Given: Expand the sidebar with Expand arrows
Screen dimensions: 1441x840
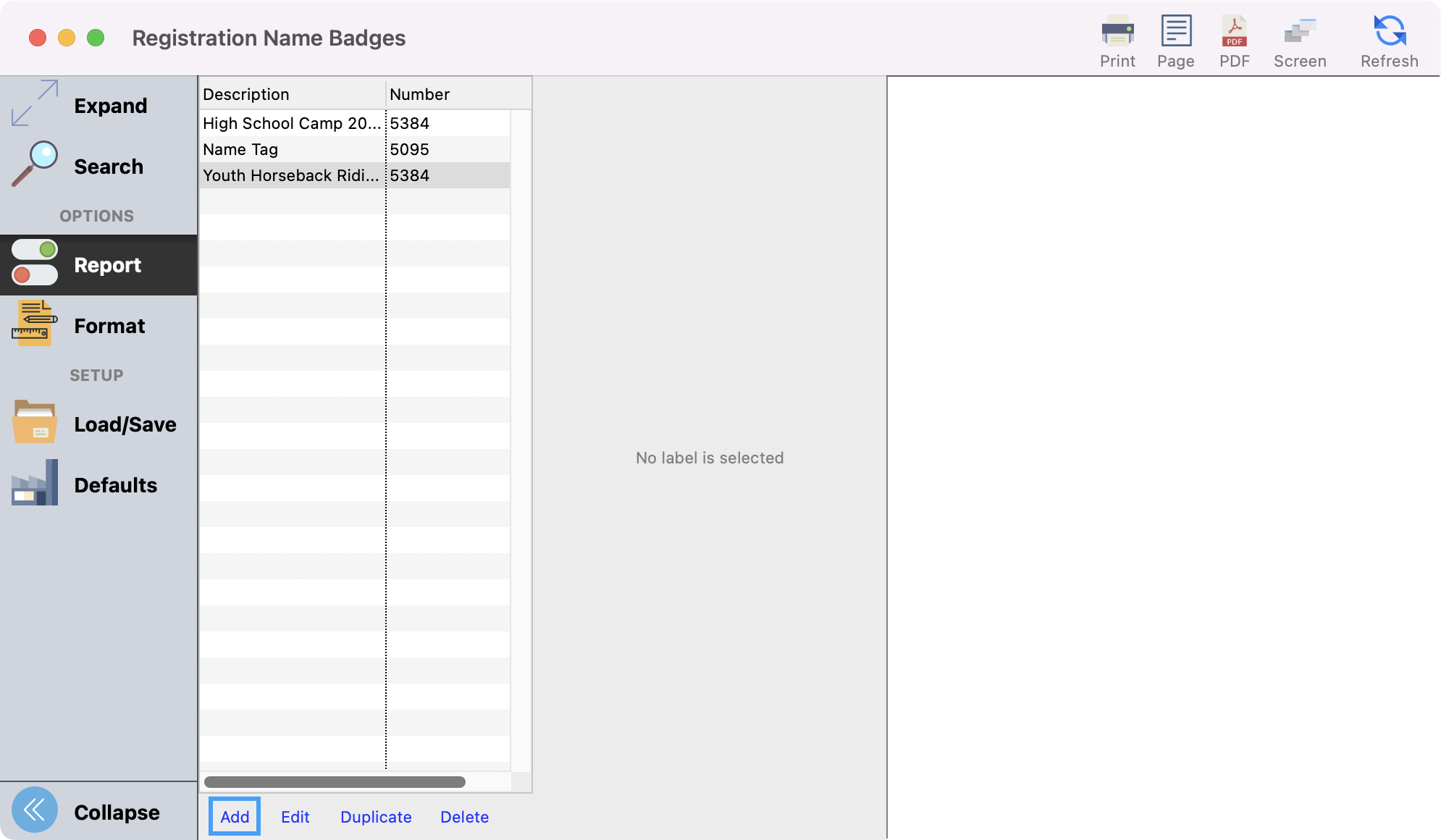Looking at the screenshot, I should tap(35, 104).
